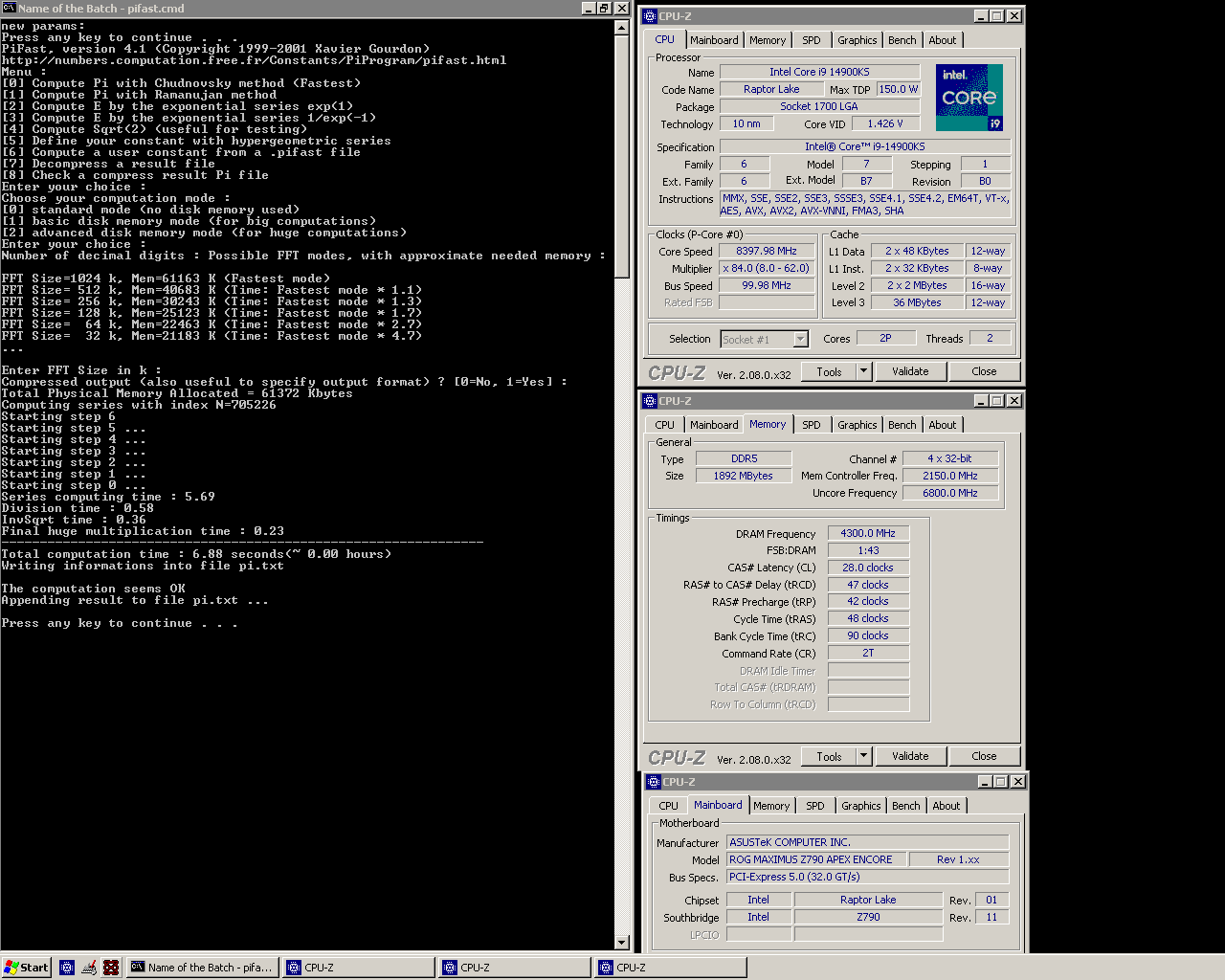Click Tools button in the processor CPU-Z window
1225x980 pixels.
[x=829, y=372]
